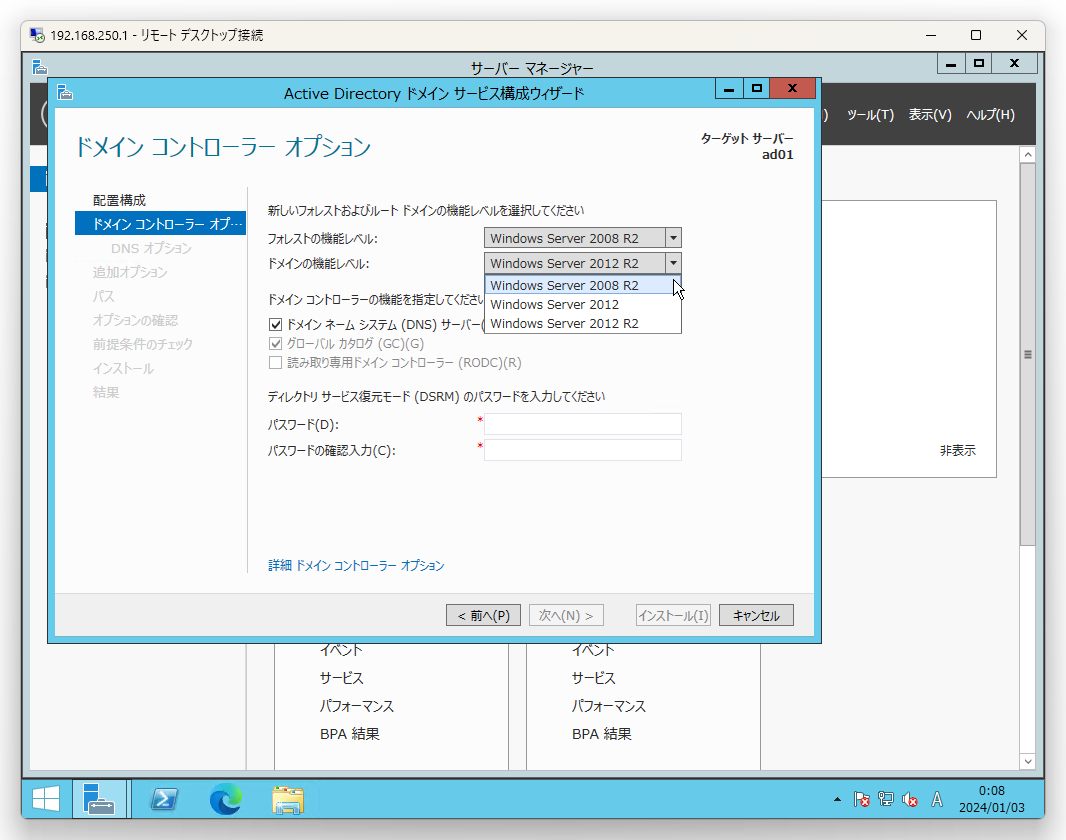This screenshot has height=840, width=1066.
Task: Click 非表示 in Server Manager panel
Action: tap(957, 451)
